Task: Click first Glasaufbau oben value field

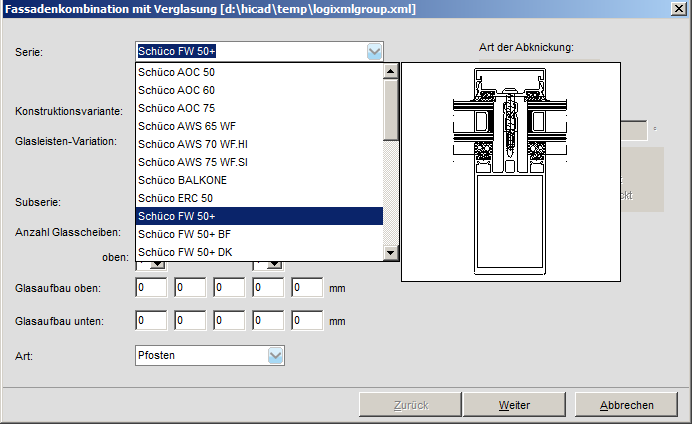Action: (151, 288)
